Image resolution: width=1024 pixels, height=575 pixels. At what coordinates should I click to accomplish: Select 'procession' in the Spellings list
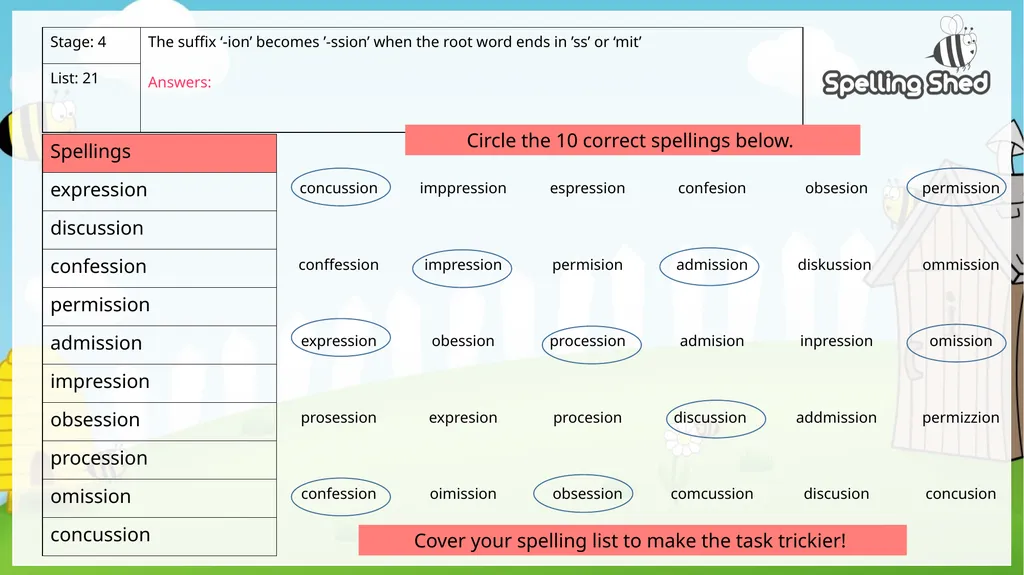pyautogui.click(x=159, y=459)
